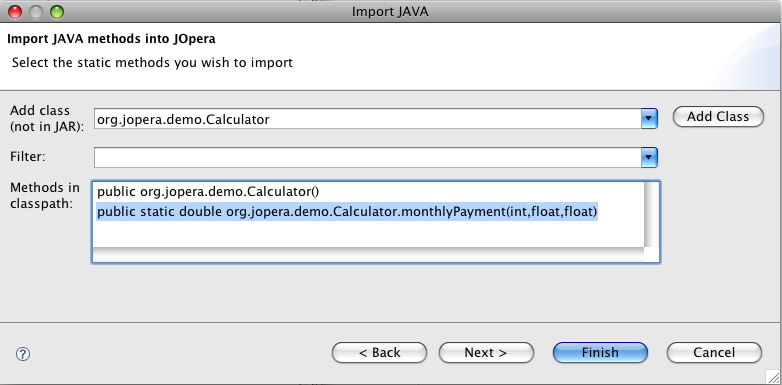
Task: Click the Import JAVA title bar
Action: coord(390,11)
